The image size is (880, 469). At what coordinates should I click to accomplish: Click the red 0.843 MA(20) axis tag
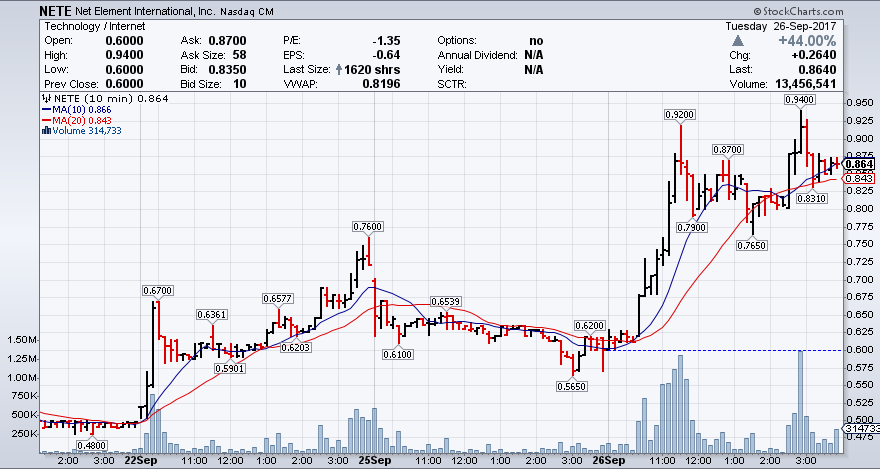click(859, 178)
